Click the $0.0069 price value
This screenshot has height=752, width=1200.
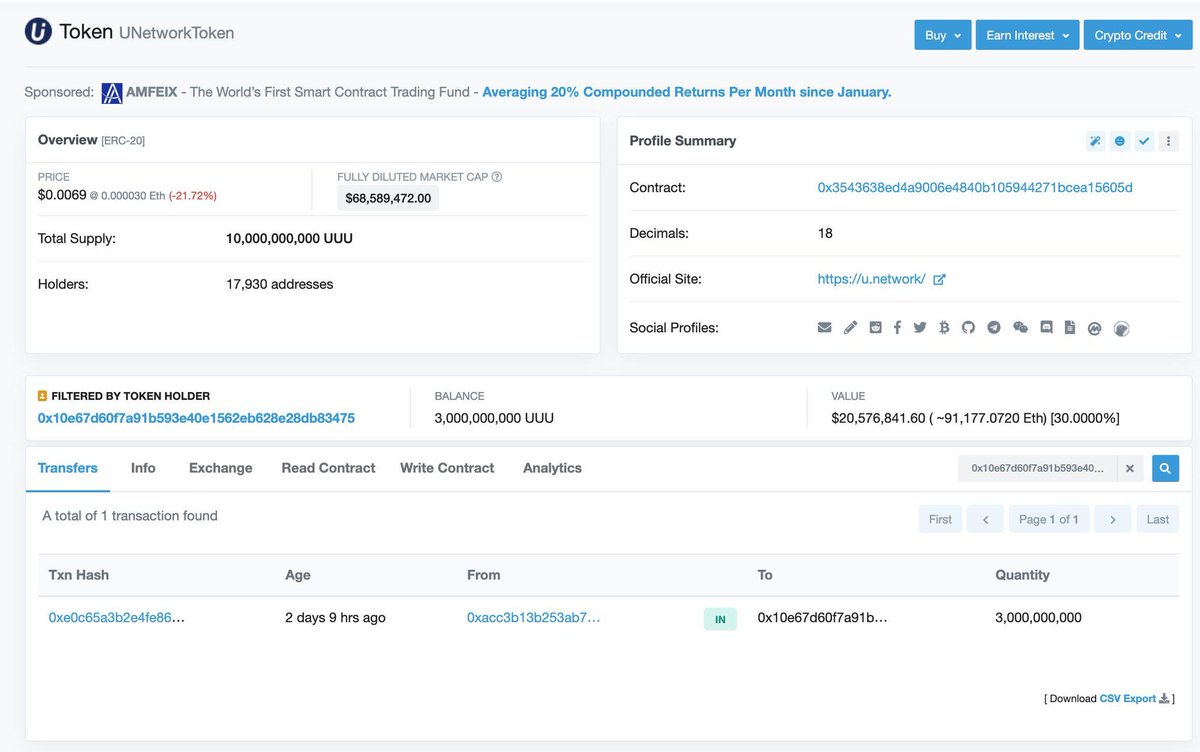[x=62, y=195]
